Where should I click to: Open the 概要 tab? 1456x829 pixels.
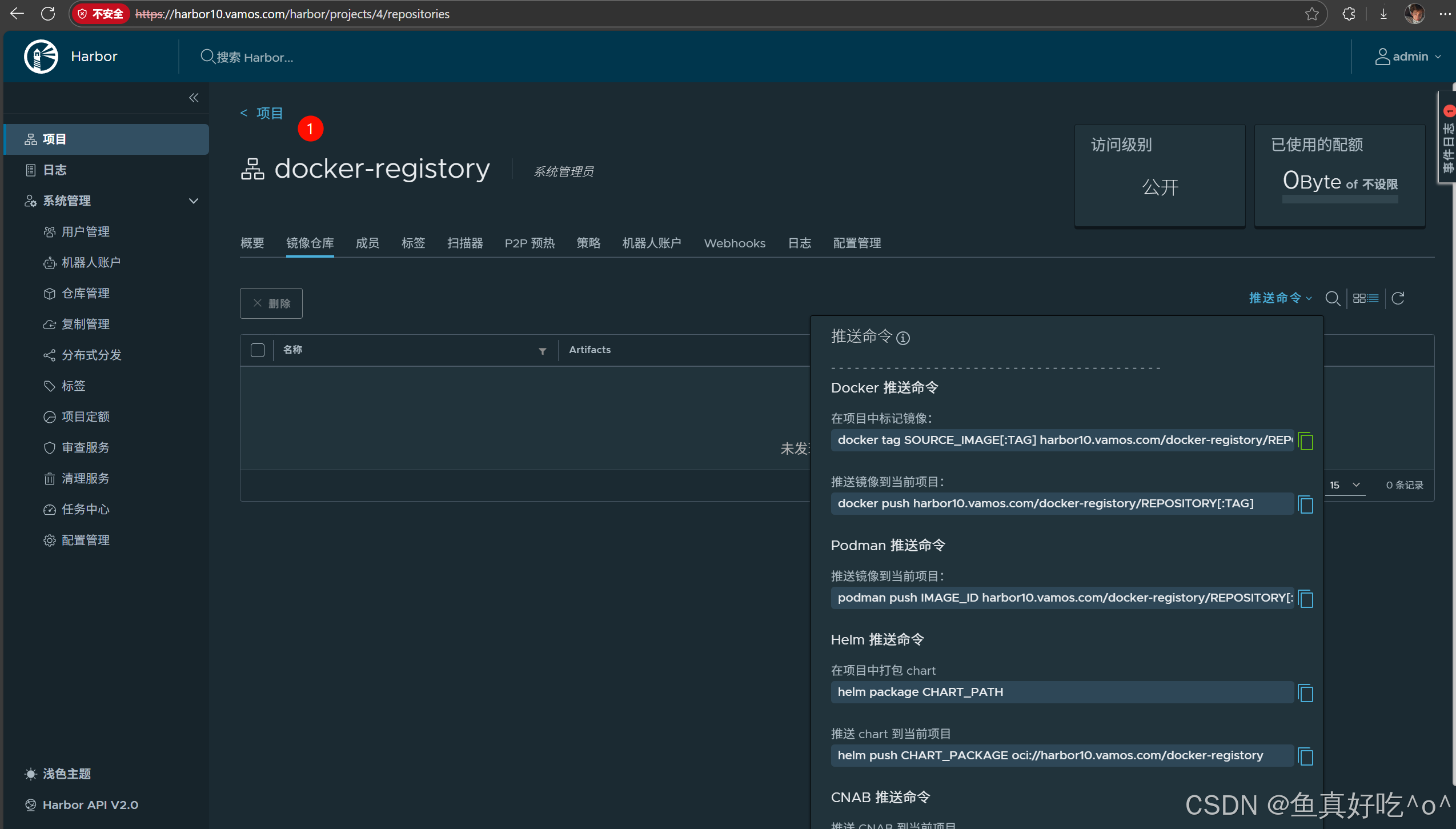pos(252,243)
